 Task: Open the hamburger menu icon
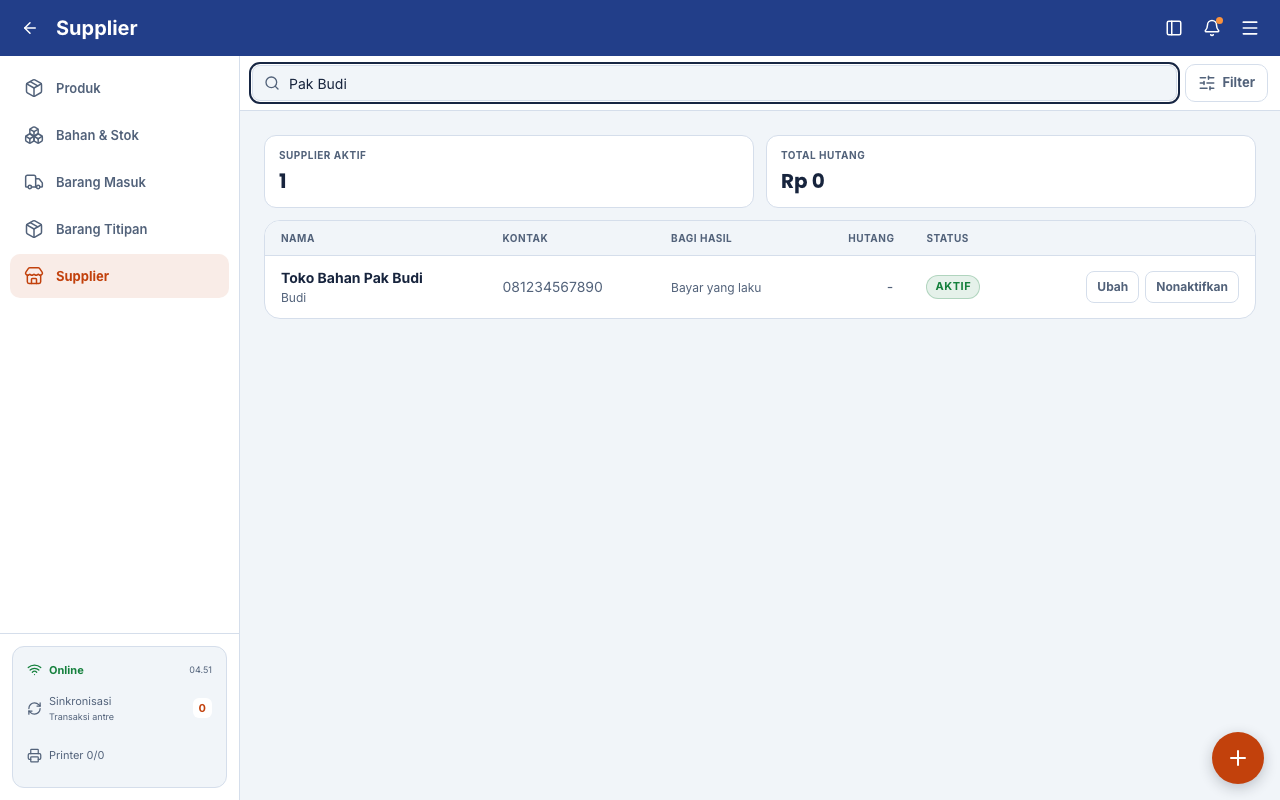pos(1250,28)
